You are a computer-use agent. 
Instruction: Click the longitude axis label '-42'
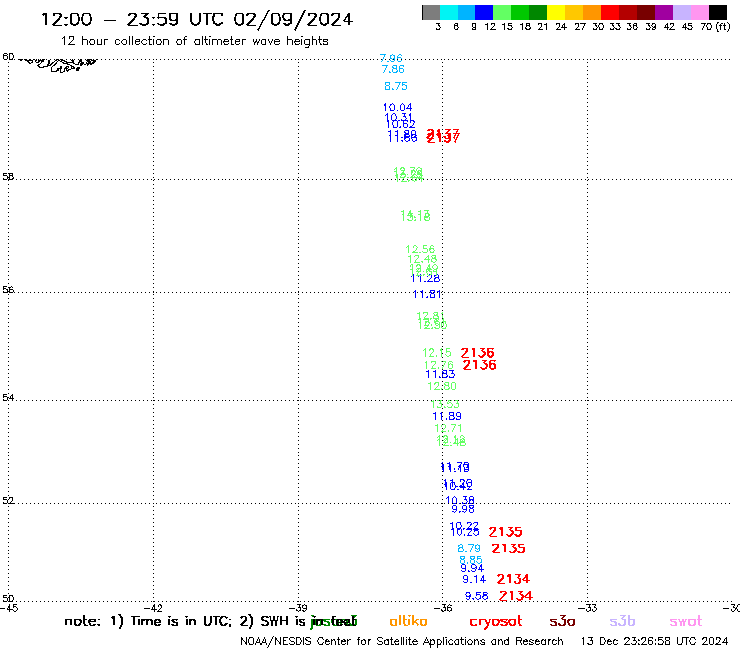tap(153, 608)
